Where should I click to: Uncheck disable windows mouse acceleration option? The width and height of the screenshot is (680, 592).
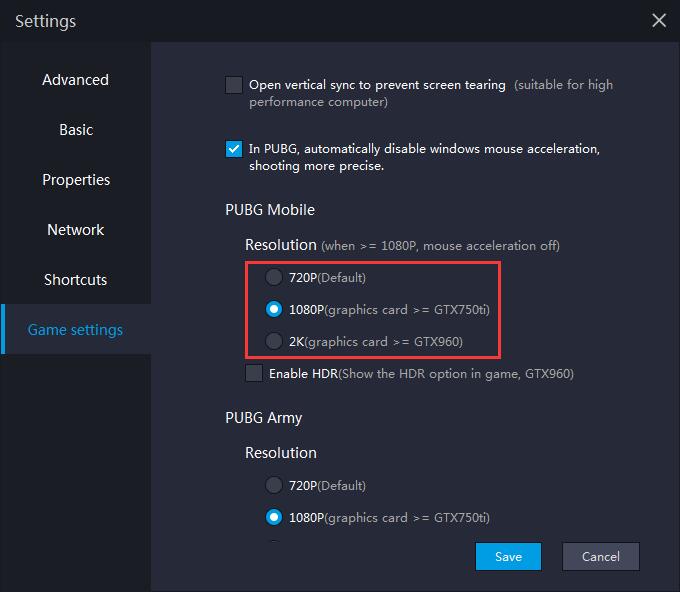[x=234, y=149]
